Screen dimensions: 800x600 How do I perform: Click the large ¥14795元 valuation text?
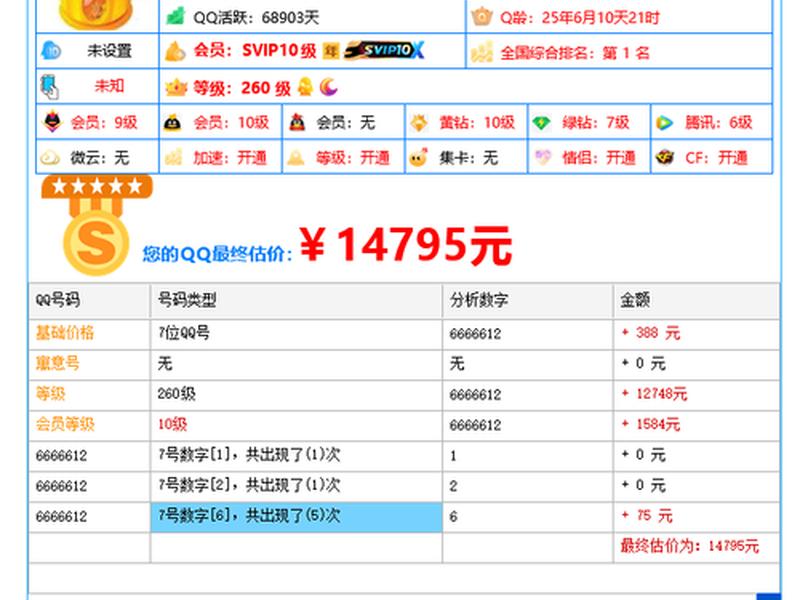(x=406, y=246)
